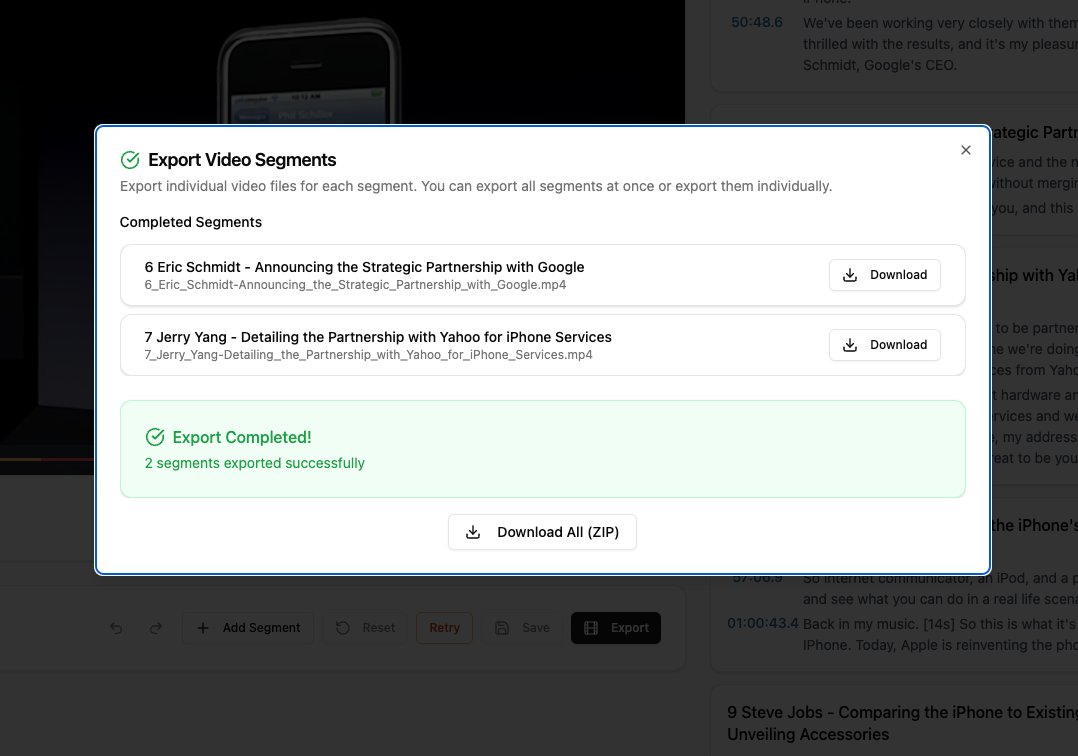Viewport: 1078px width, 756px height.
Task: Download the Eric Schmidt segment
Action: [884, 275]
